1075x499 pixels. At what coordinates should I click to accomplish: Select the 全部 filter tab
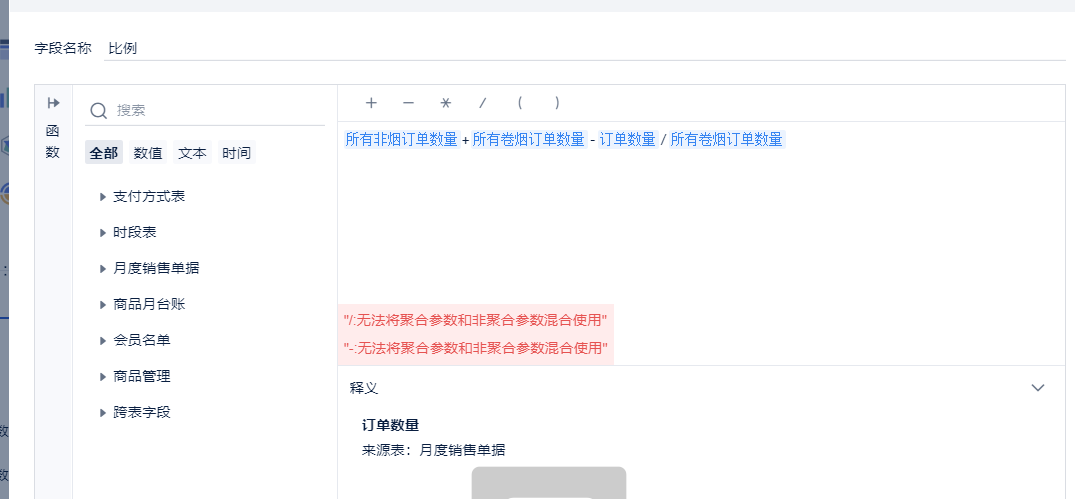coord(104,153)
